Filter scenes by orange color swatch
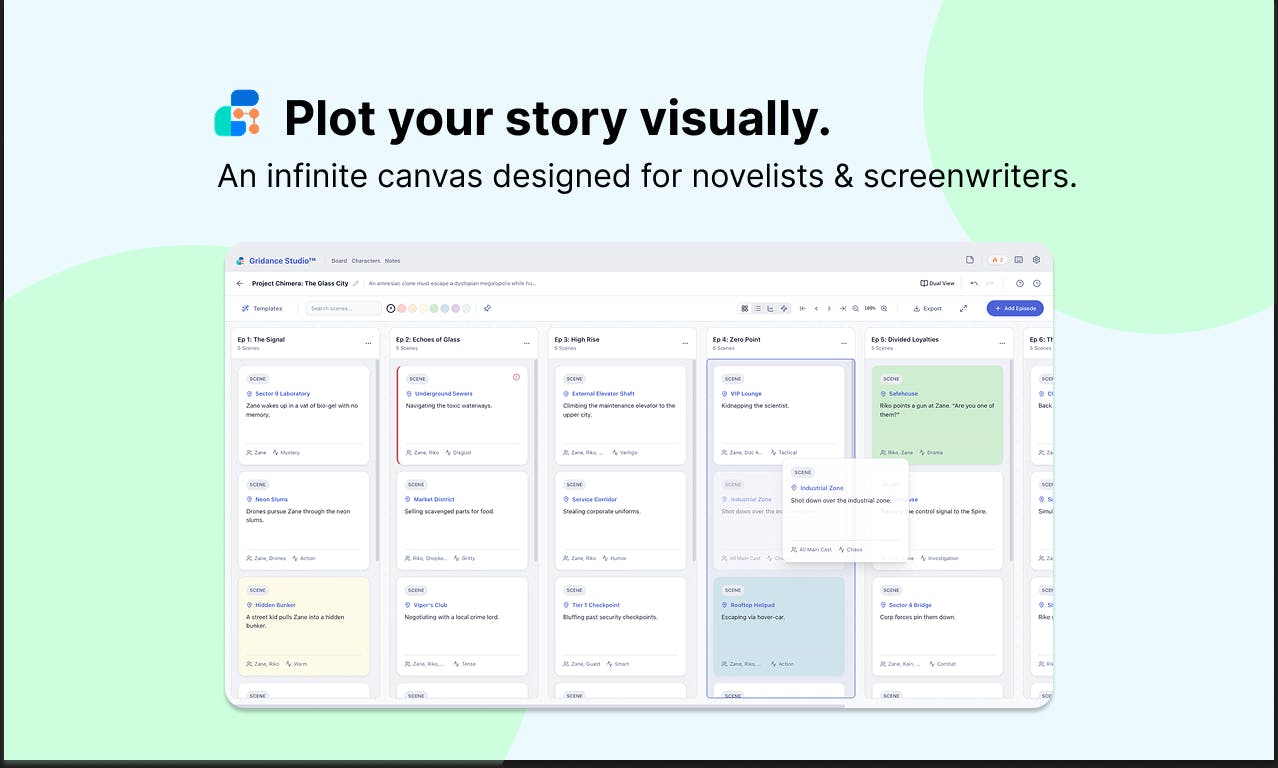The image size is (1278, 768). click(412, 308)
